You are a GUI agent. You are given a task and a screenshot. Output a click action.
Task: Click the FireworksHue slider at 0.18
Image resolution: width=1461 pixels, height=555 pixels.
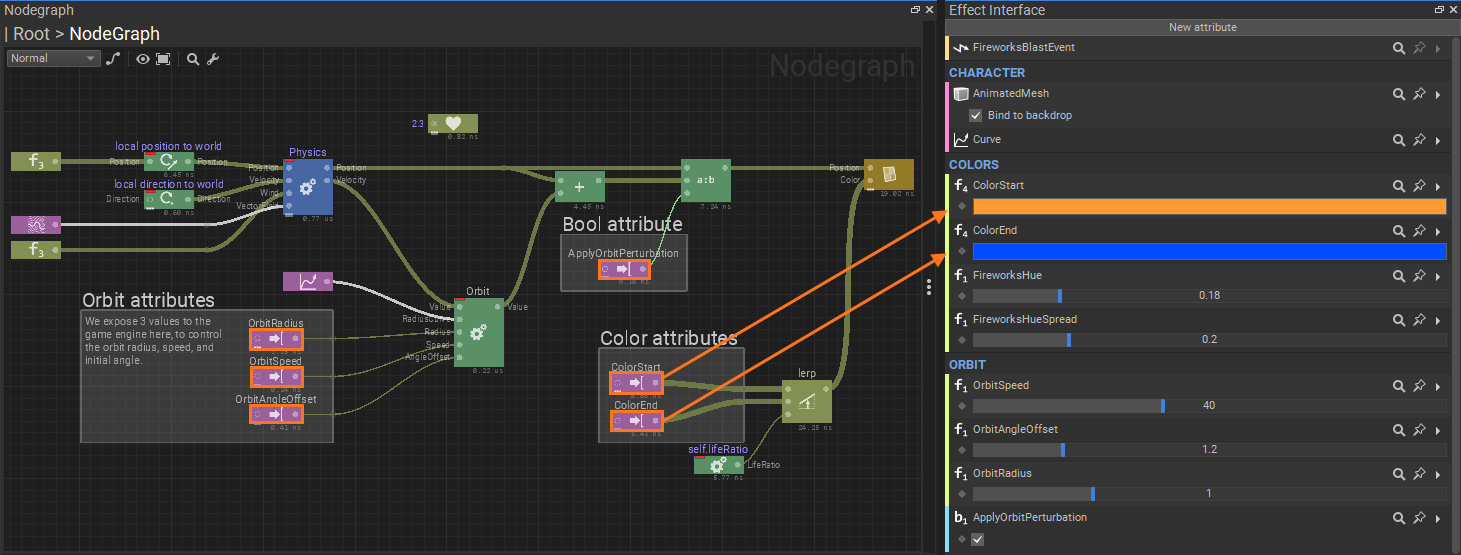pyautogui.click(x=1209, y=296)
